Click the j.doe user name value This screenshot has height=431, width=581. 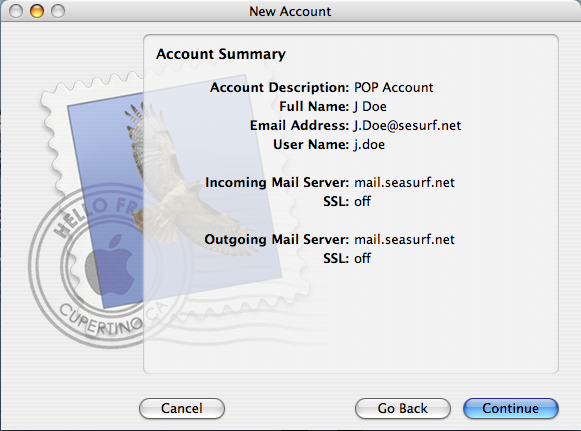coord(369,145)
